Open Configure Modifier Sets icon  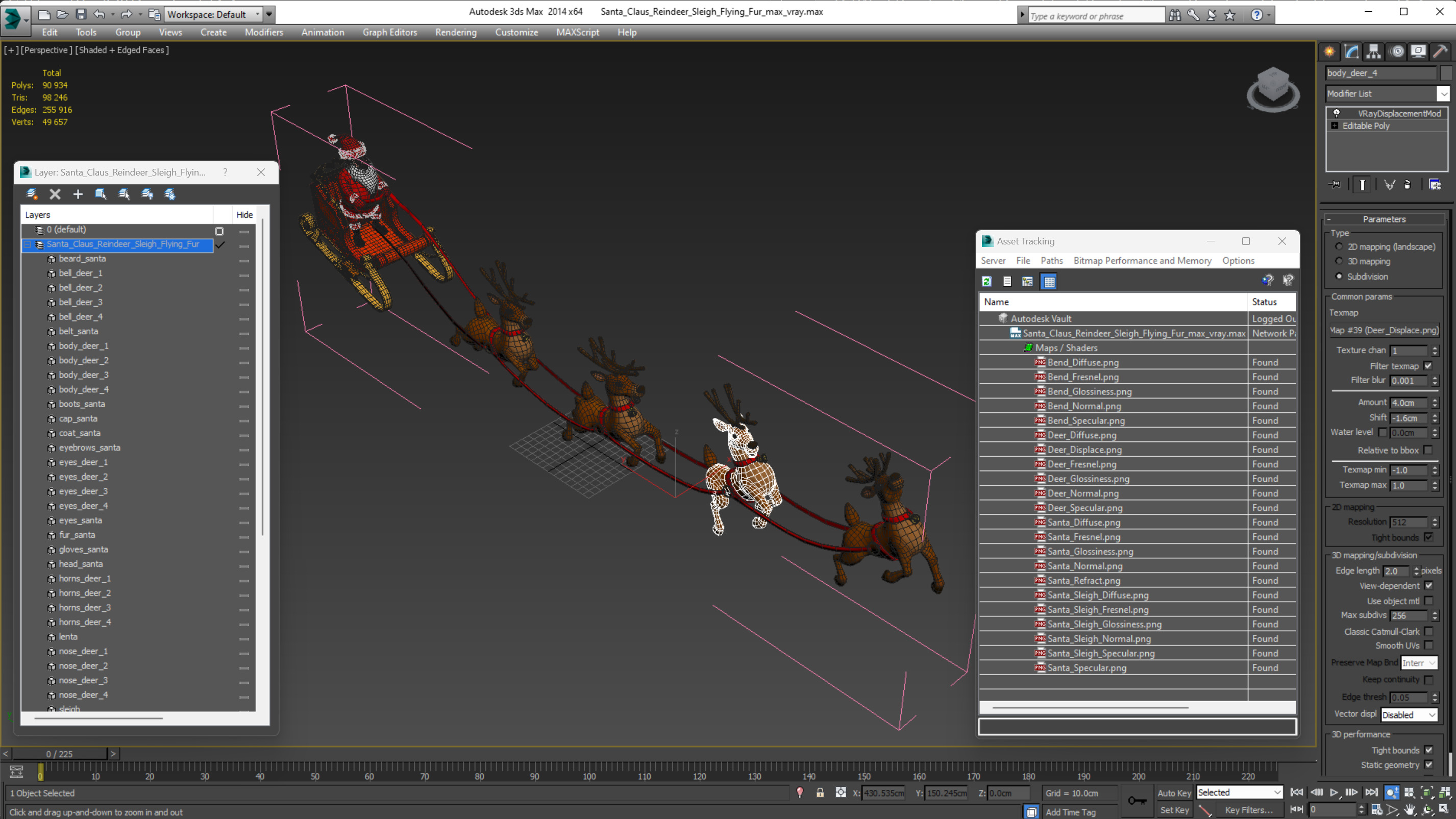pos(1435,184)
